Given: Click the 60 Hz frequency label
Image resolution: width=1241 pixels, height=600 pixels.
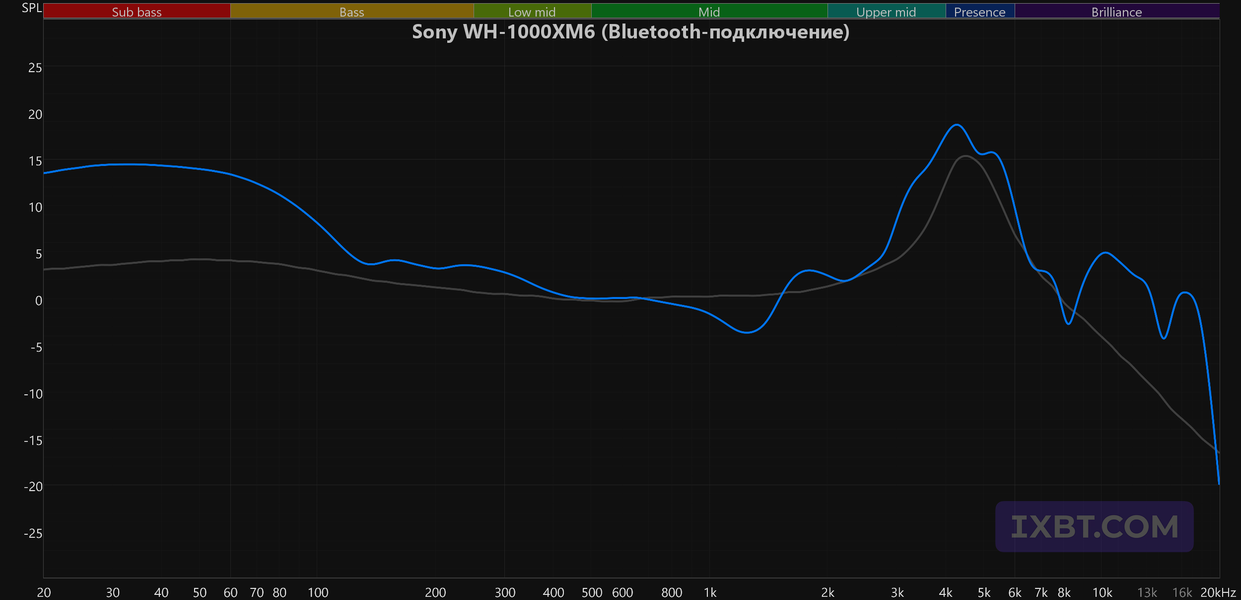Looking at the screenshot, I should pyautogui.click(x=231, y=592).
